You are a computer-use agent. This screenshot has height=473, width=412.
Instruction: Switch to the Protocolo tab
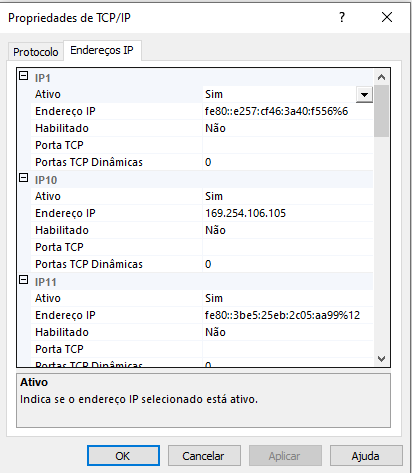36,52
